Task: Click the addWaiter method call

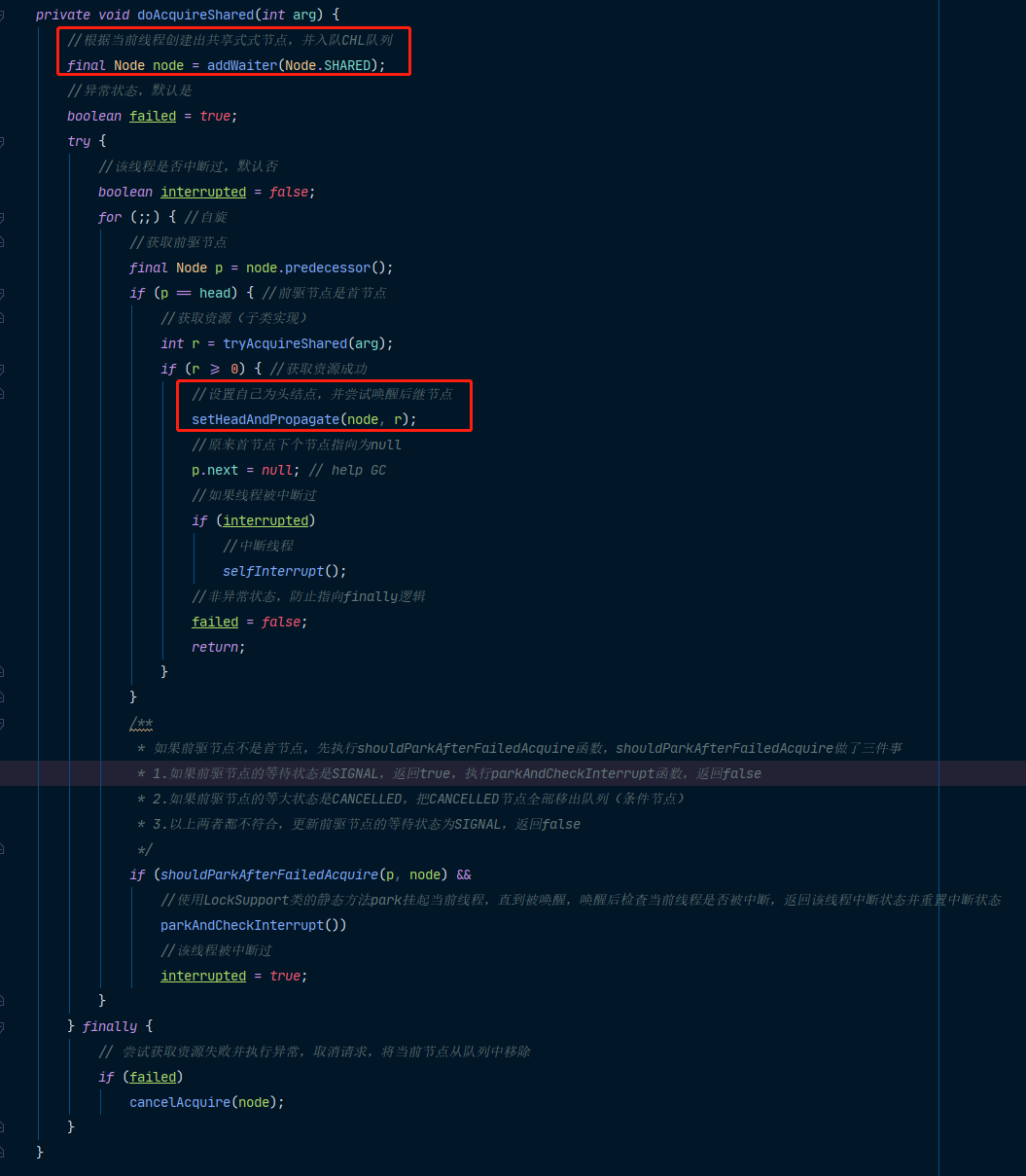Action: coord(238,66)
